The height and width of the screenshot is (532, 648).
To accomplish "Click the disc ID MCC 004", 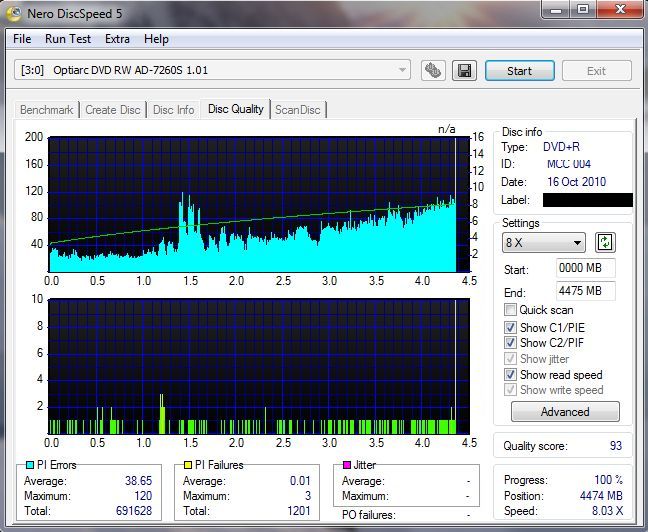I will tap(569, 164).
